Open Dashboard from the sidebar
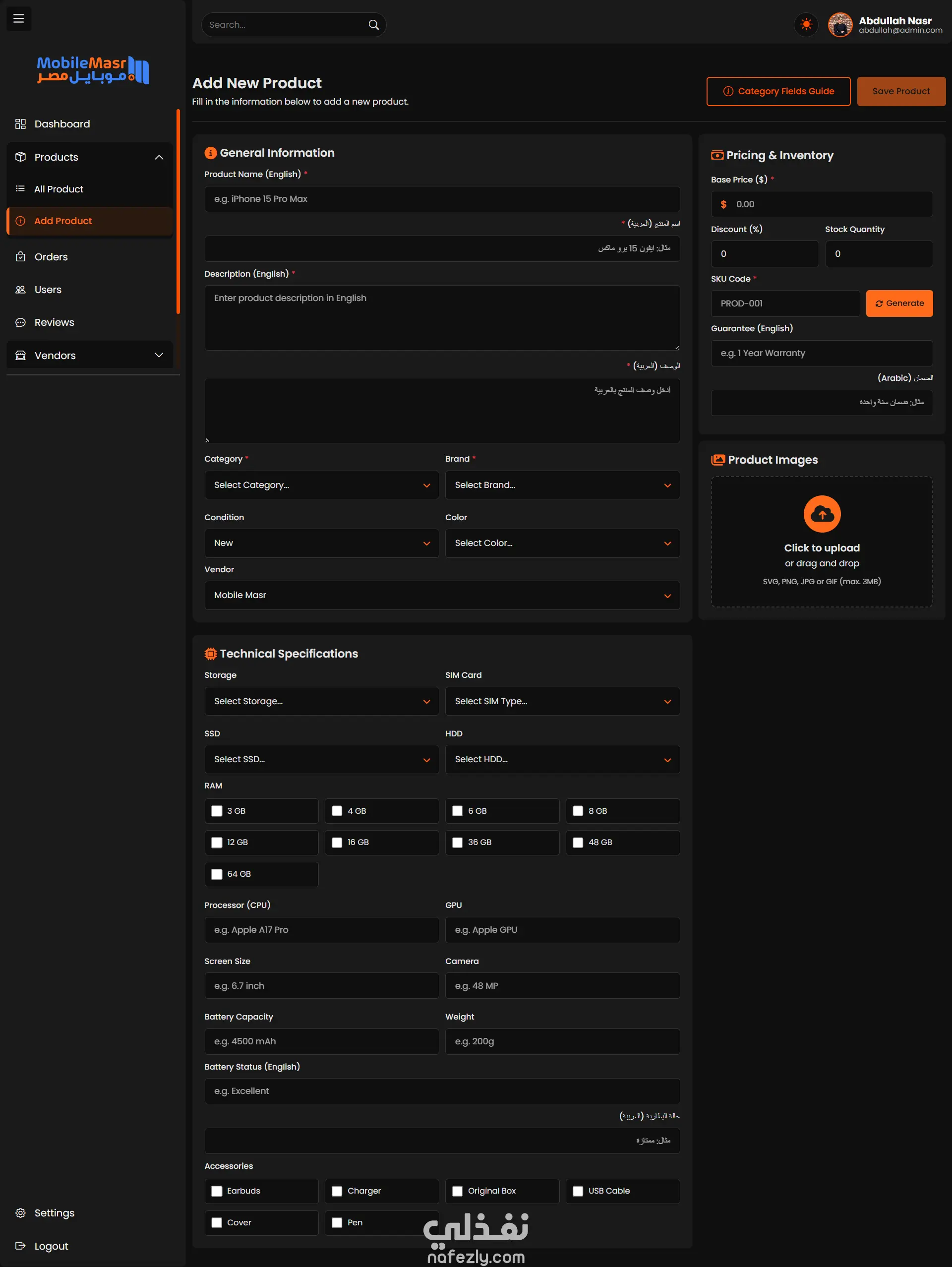 (62, 123)
